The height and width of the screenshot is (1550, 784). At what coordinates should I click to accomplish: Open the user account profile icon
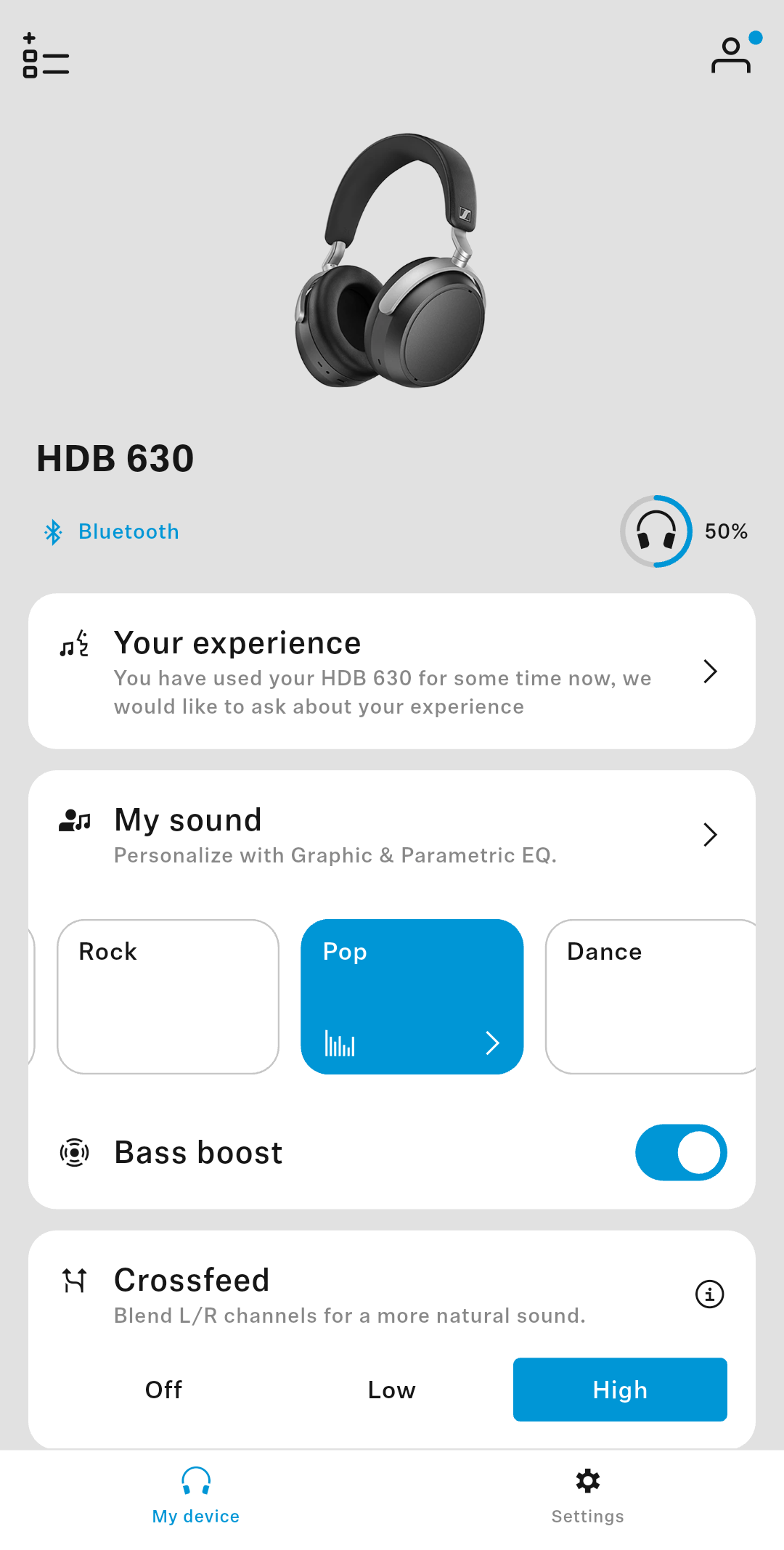(732, 55)
